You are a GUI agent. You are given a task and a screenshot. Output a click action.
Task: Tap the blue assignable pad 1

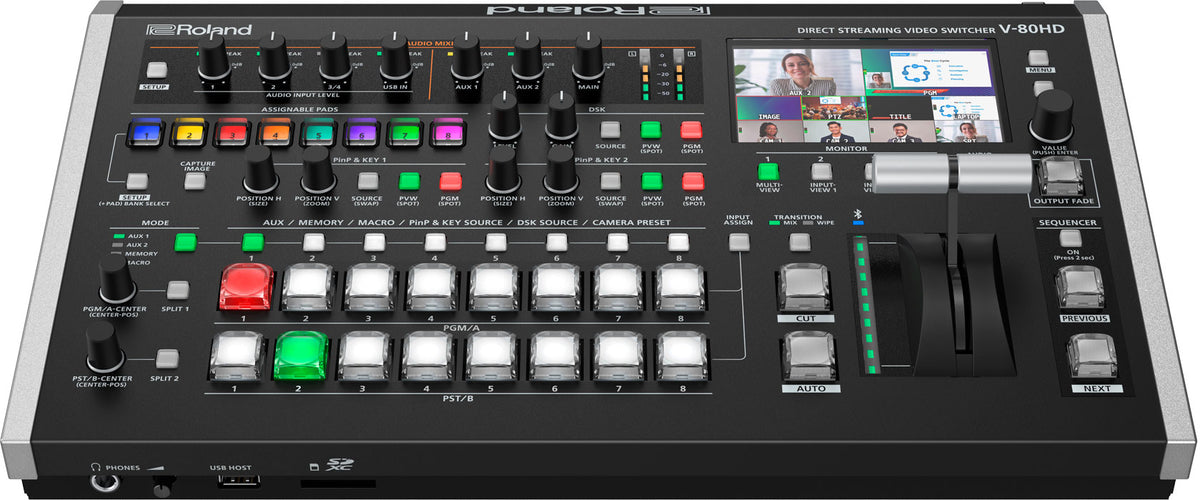point(148,133)
